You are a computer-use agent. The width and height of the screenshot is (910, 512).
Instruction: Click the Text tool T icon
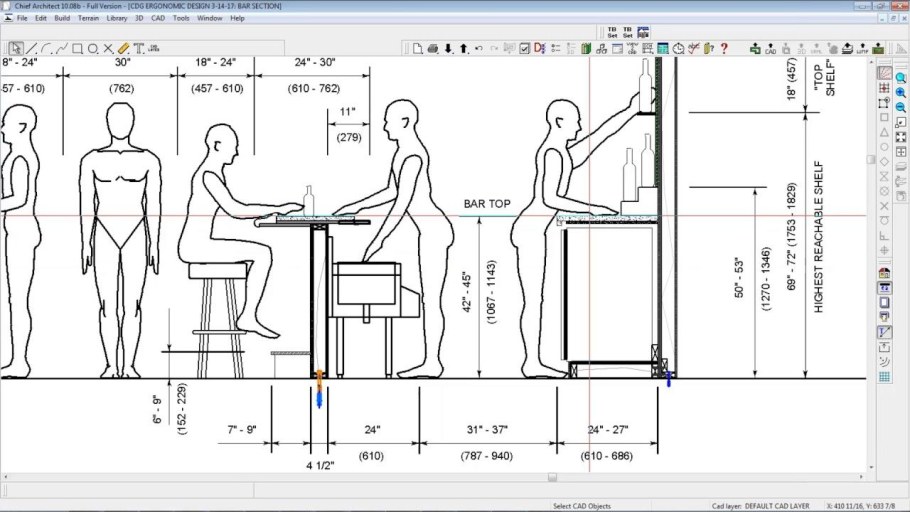139,48
